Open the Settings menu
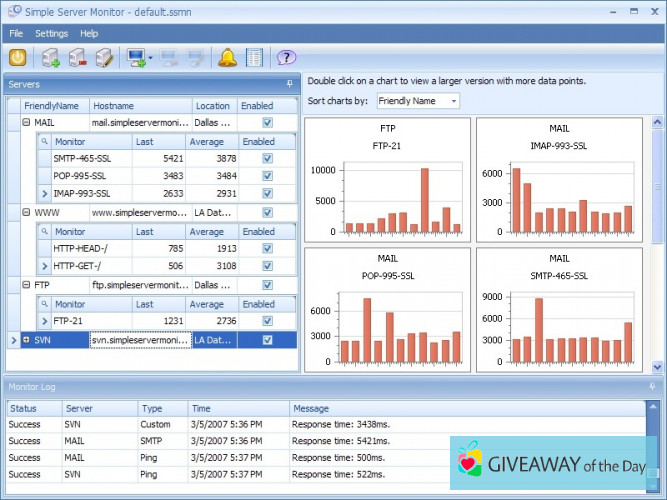The height and width of the screenshot is (500, 667). [x=51, y=33]
